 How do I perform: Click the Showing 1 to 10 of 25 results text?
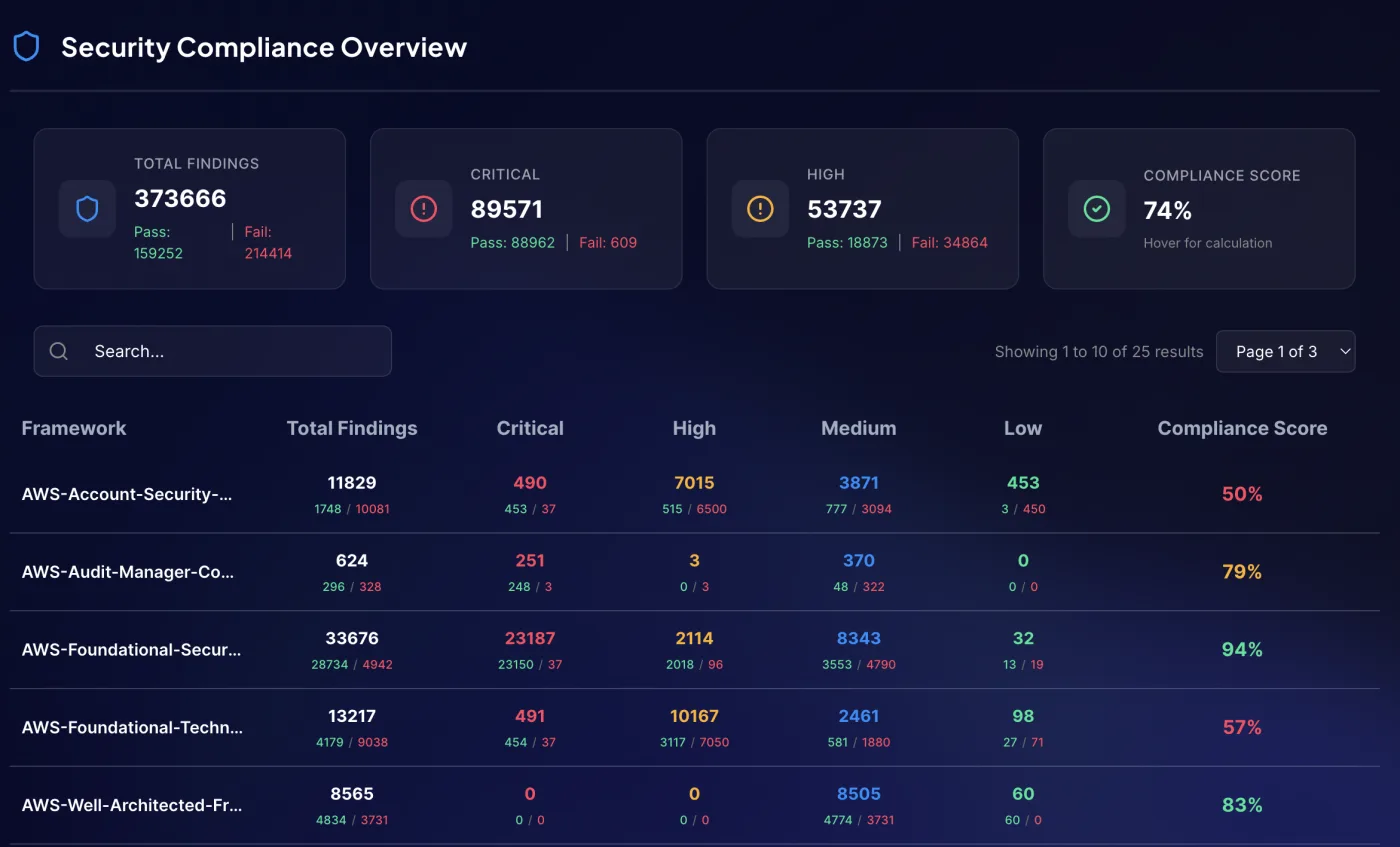pyautogui.click(x=1099, y=352)
